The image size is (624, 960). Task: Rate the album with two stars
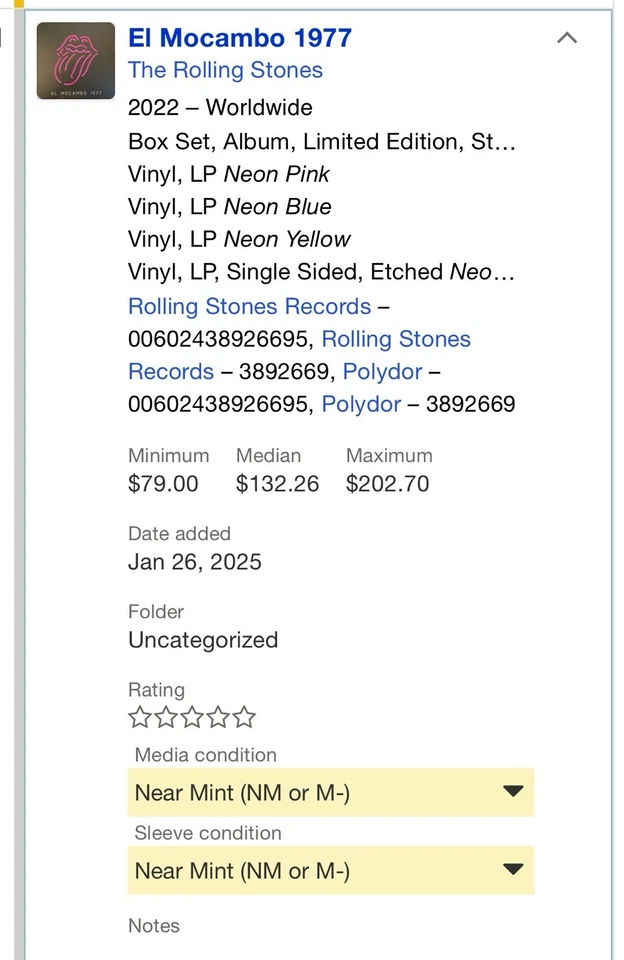pyautogui.click(x=166, y=717)
